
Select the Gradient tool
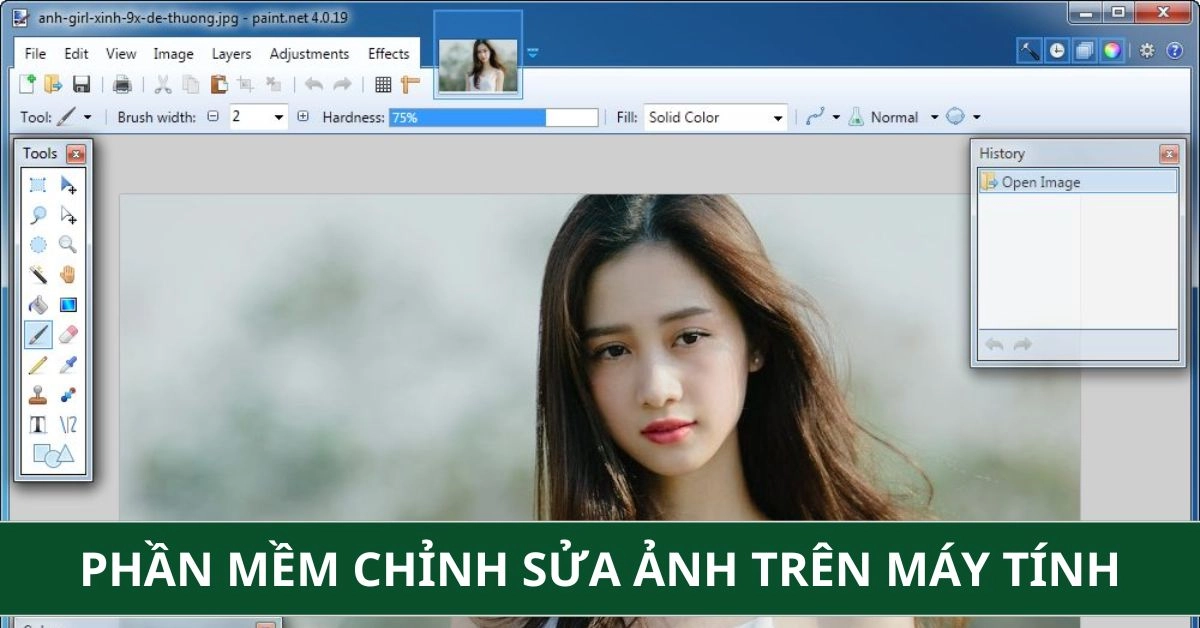[x=68, y=304]
